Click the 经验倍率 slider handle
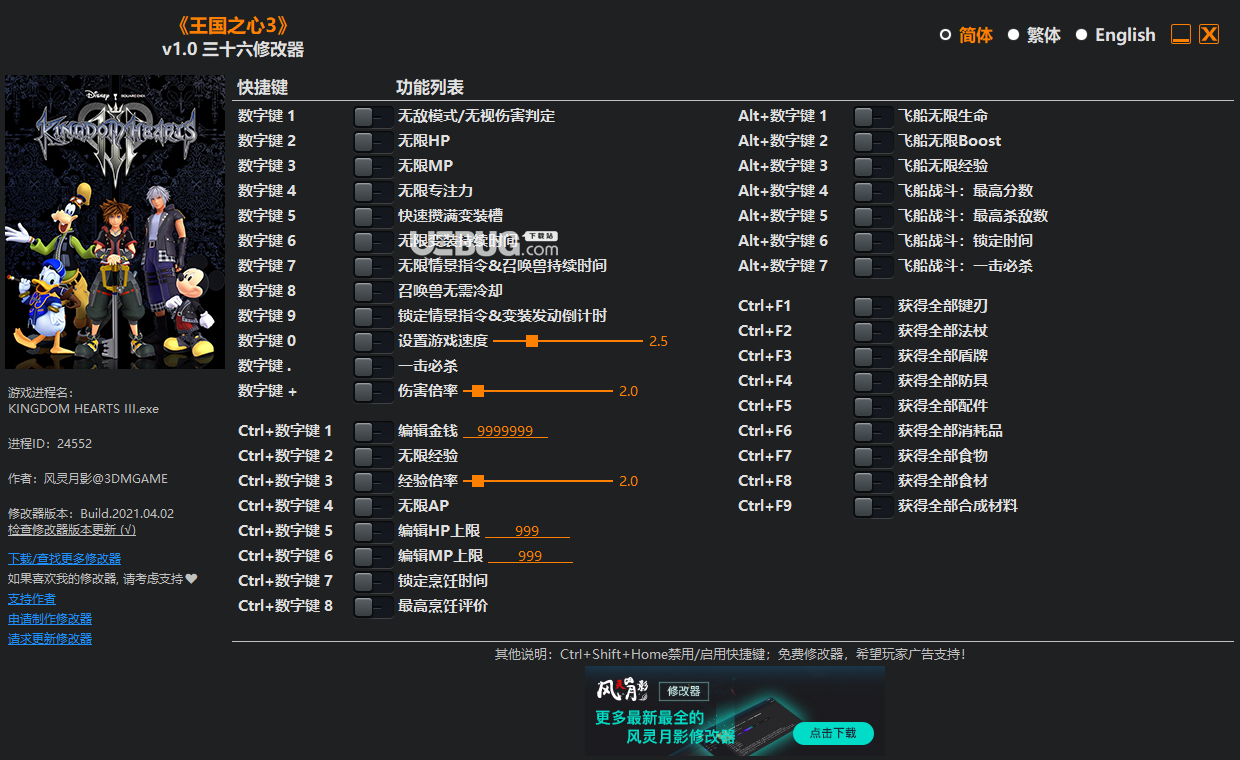 pyautogui.click(x=478, y=481)
